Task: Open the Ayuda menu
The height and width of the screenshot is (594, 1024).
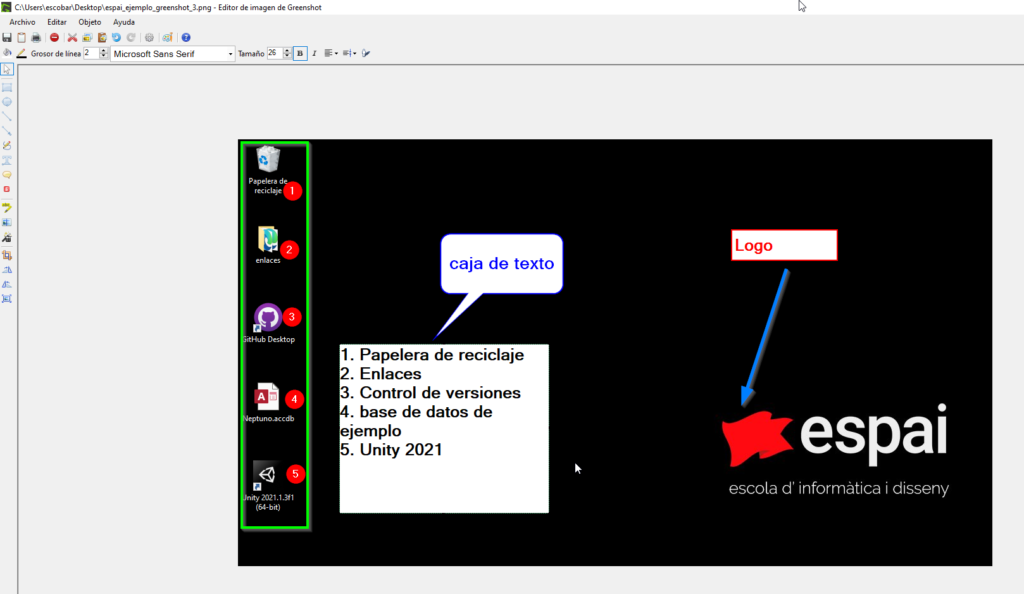Action: pos(124,22)
